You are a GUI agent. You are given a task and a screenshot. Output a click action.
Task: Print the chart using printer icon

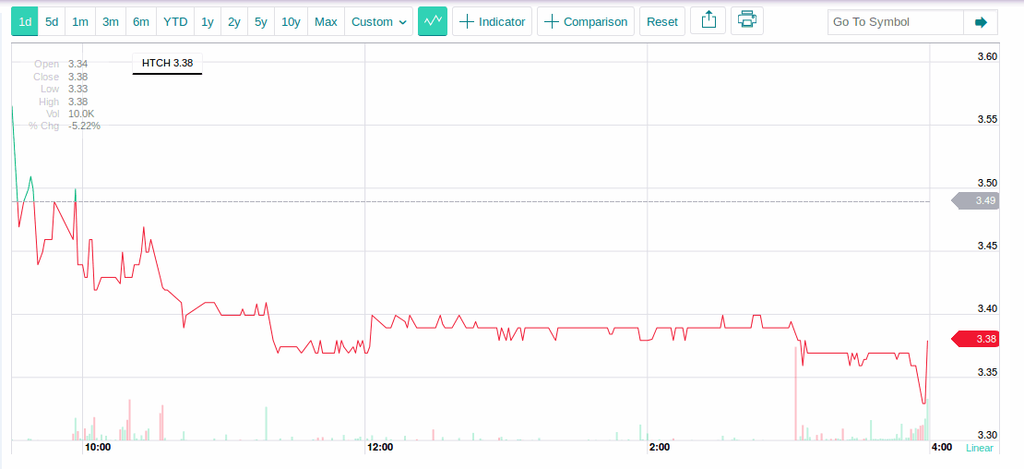click(x=747, y=22)
